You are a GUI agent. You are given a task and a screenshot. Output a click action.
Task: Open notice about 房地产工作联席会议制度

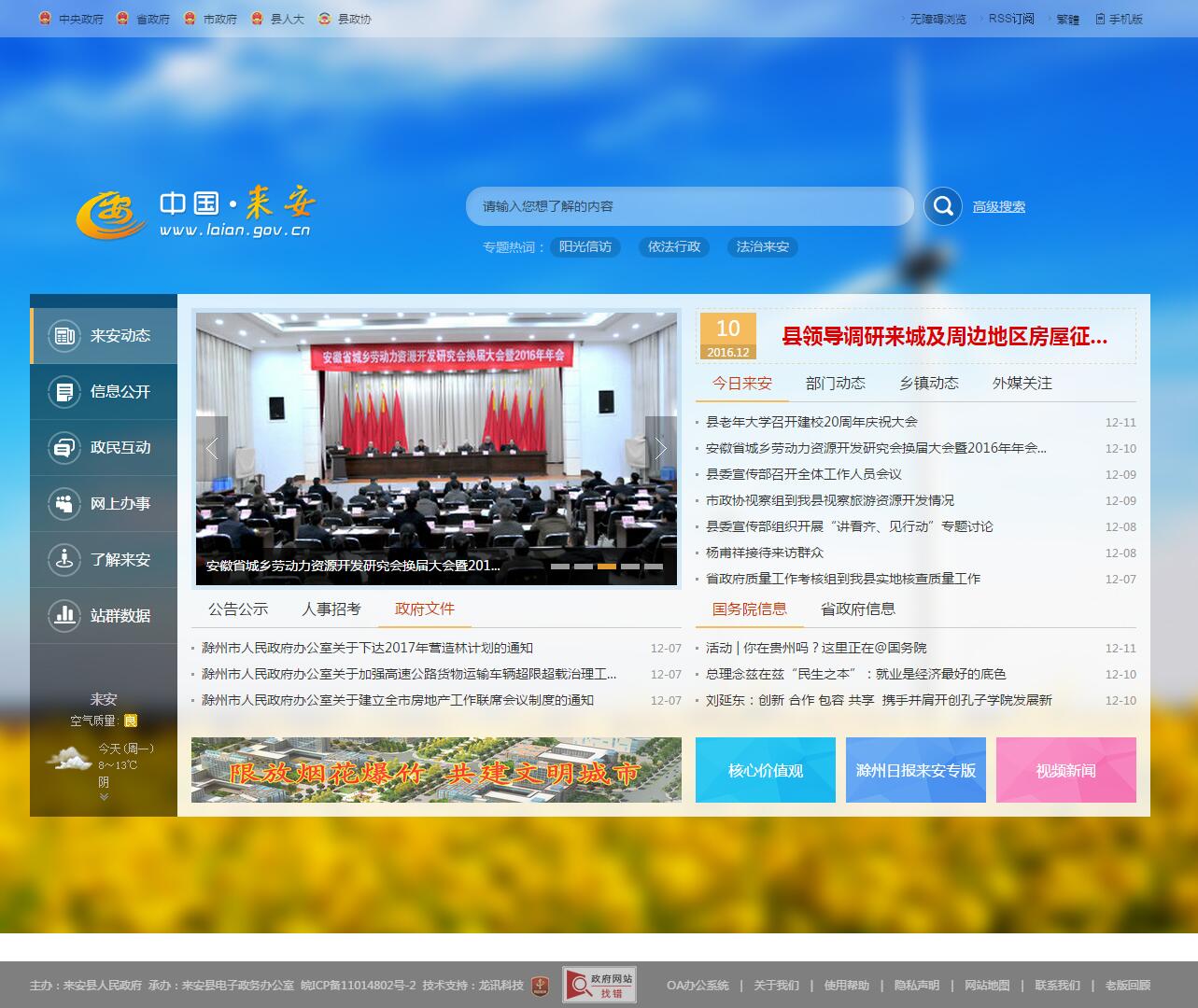pyautogui.click(x=398, y=700)
